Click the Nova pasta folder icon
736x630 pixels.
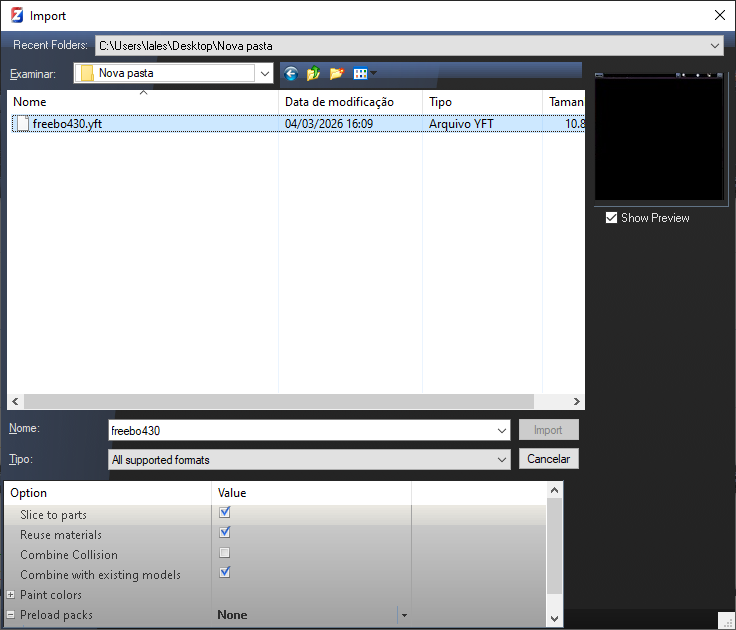(87, 73)
